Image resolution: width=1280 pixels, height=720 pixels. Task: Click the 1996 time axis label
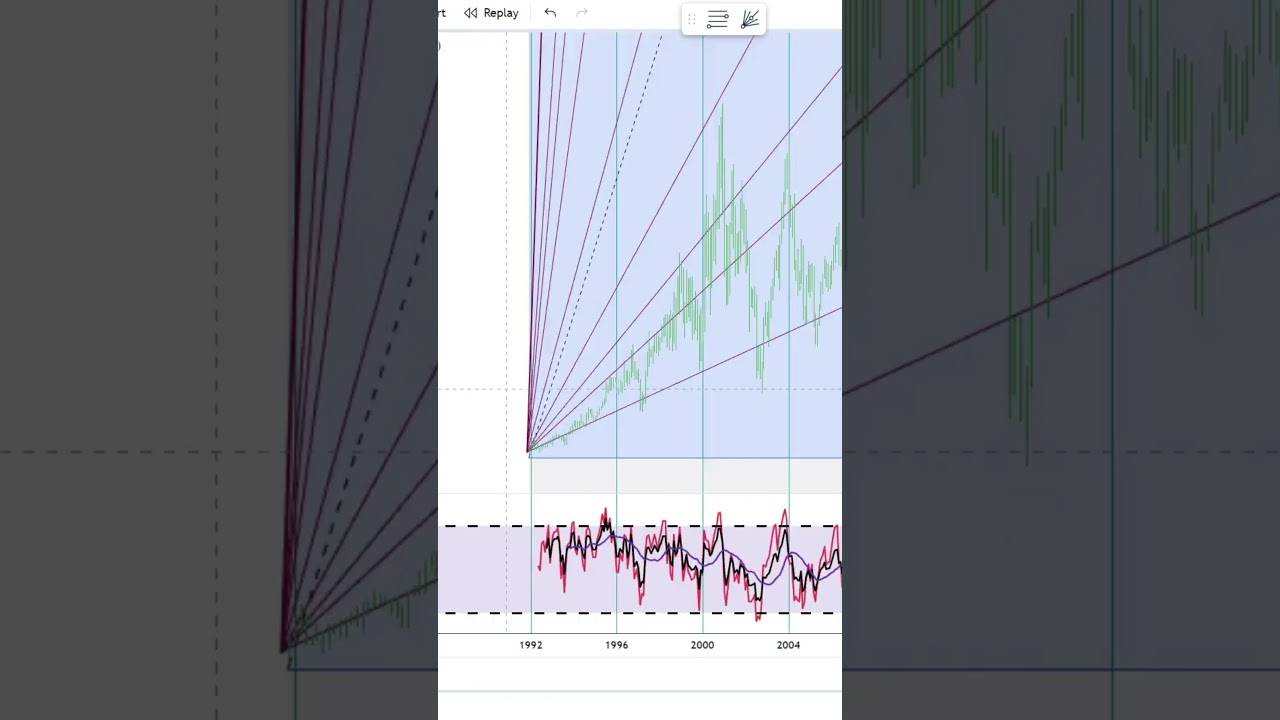[x=617, y=645]
